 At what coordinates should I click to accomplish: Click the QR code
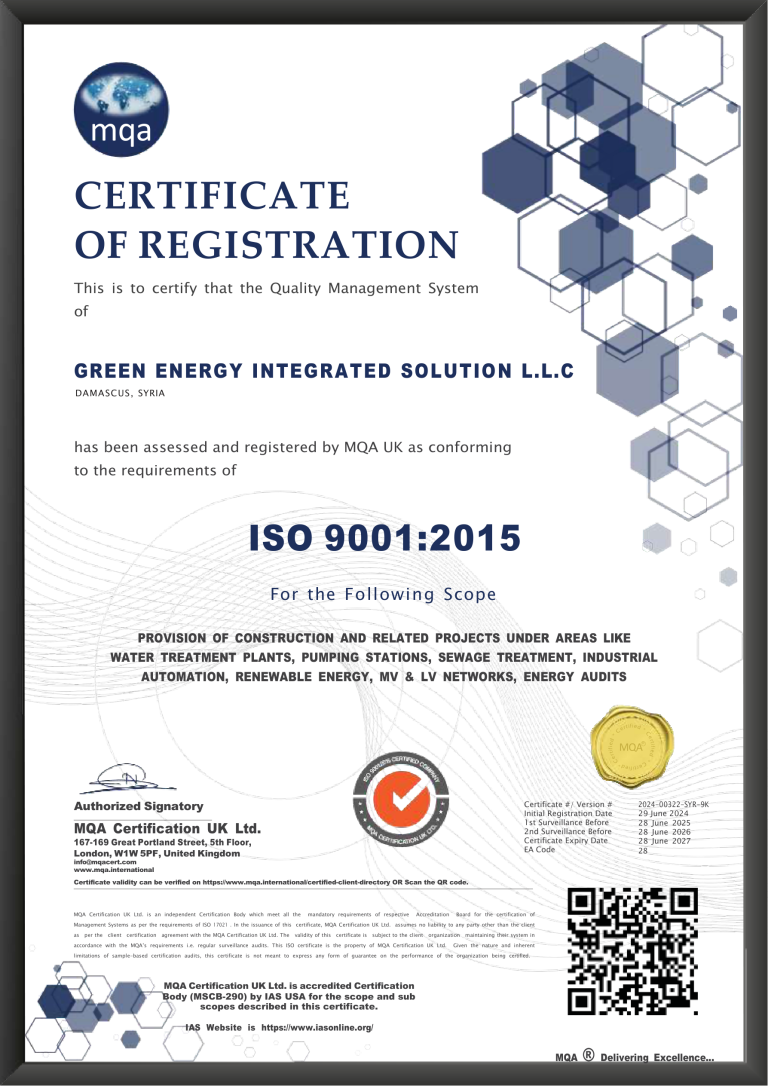pyautogui.click(x=632, y=952)
